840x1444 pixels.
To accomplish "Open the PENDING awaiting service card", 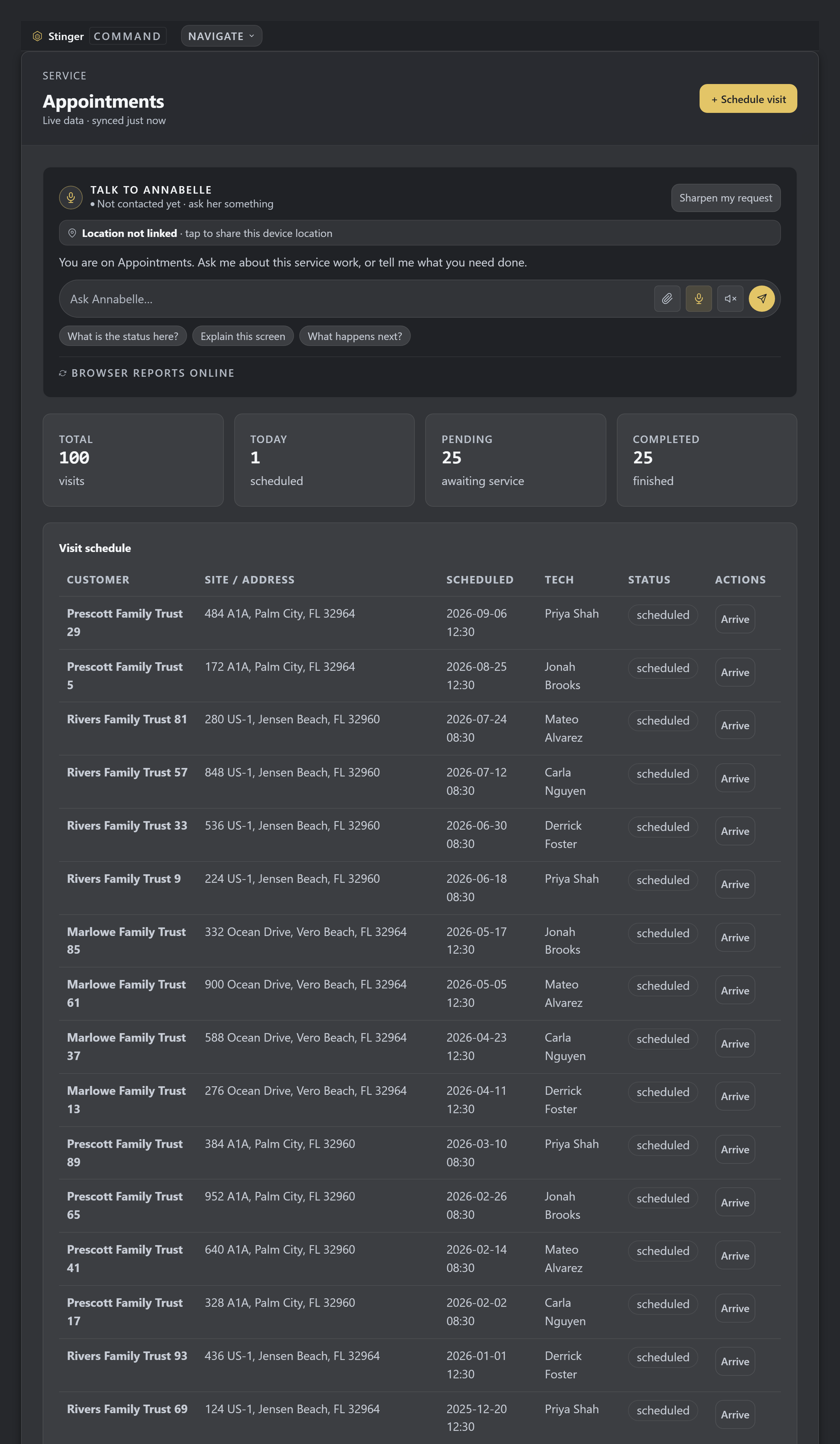I will click(x=516, y=460).
